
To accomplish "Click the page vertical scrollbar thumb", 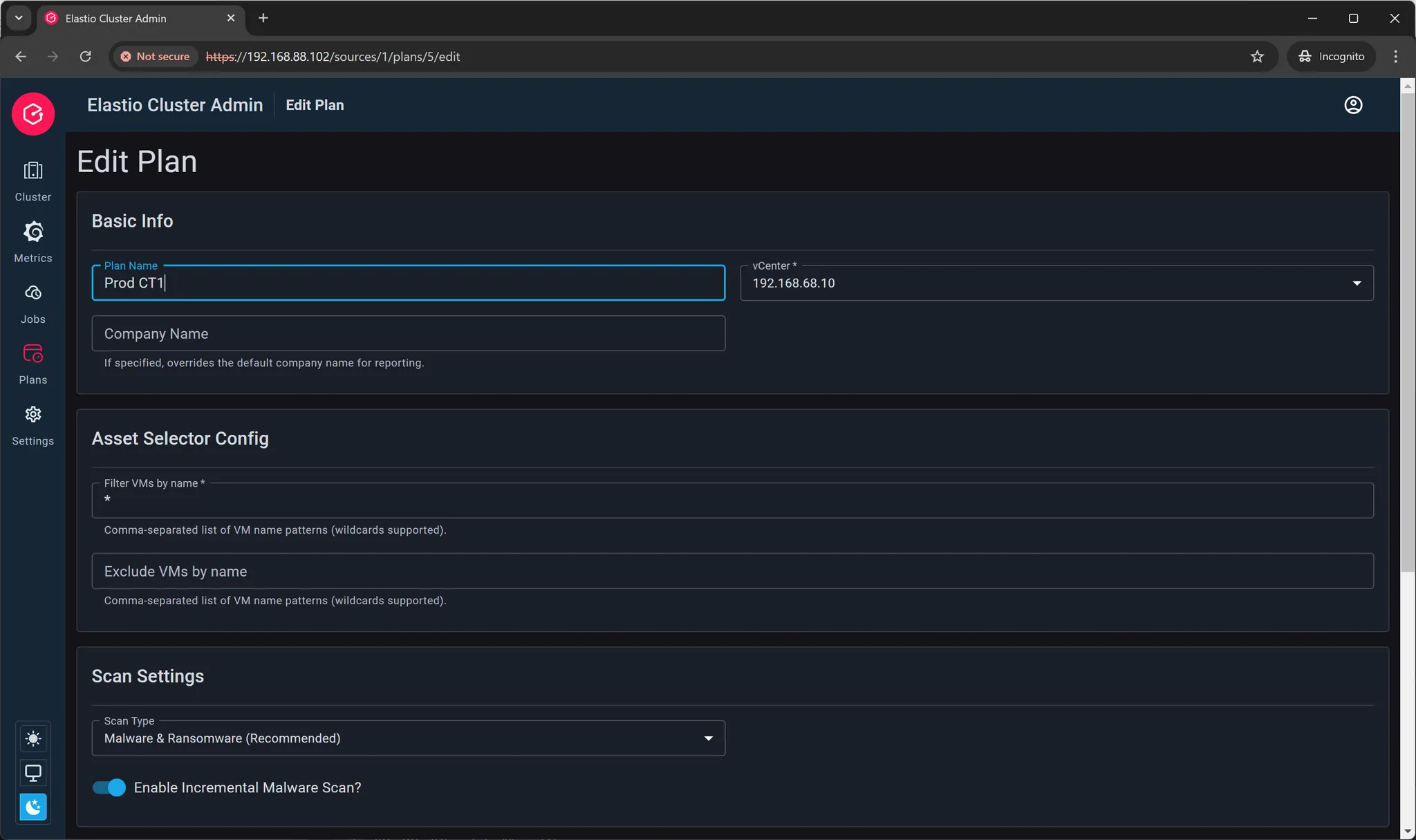I will (x=1408, y=332).
